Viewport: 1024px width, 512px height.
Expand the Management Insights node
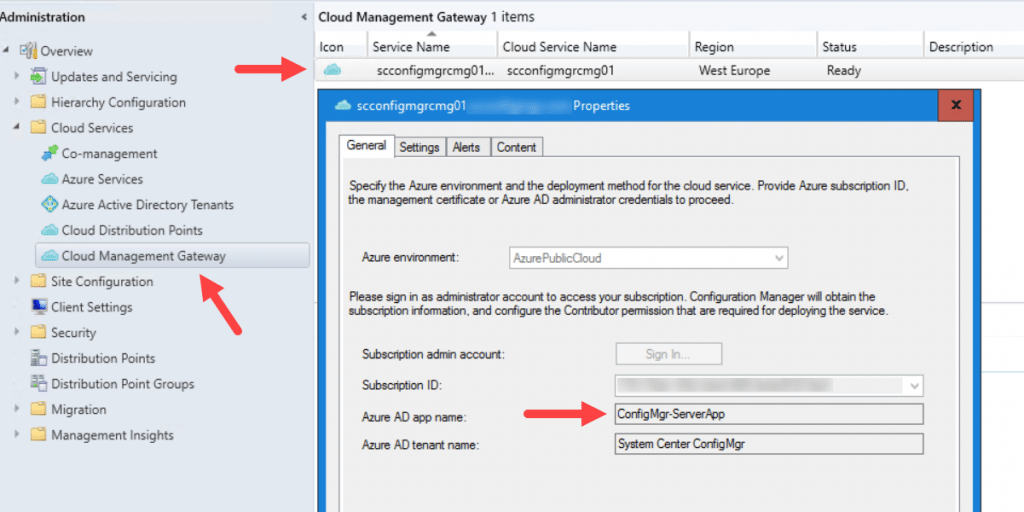point(17,435)
